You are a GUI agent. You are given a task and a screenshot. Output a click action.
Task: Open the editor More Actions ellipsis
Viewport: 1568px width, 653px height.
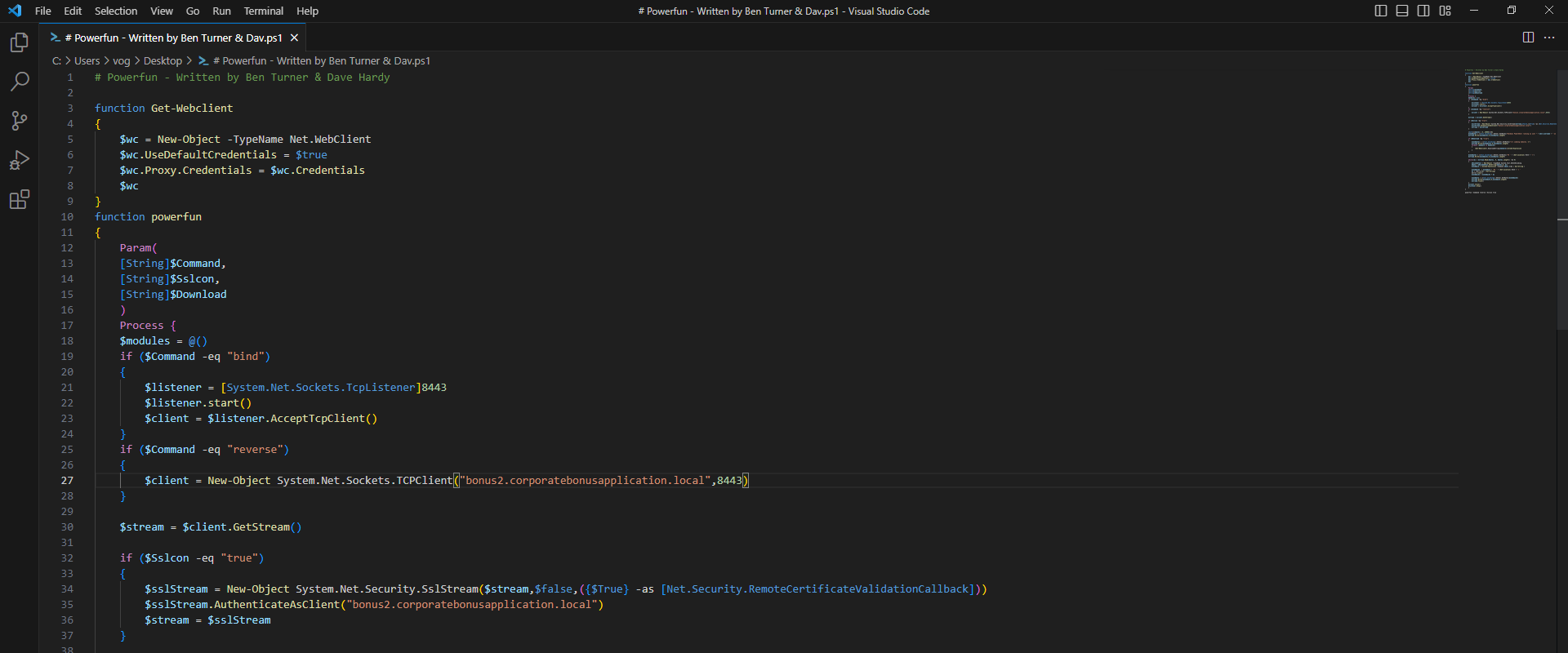(1549, 38)
